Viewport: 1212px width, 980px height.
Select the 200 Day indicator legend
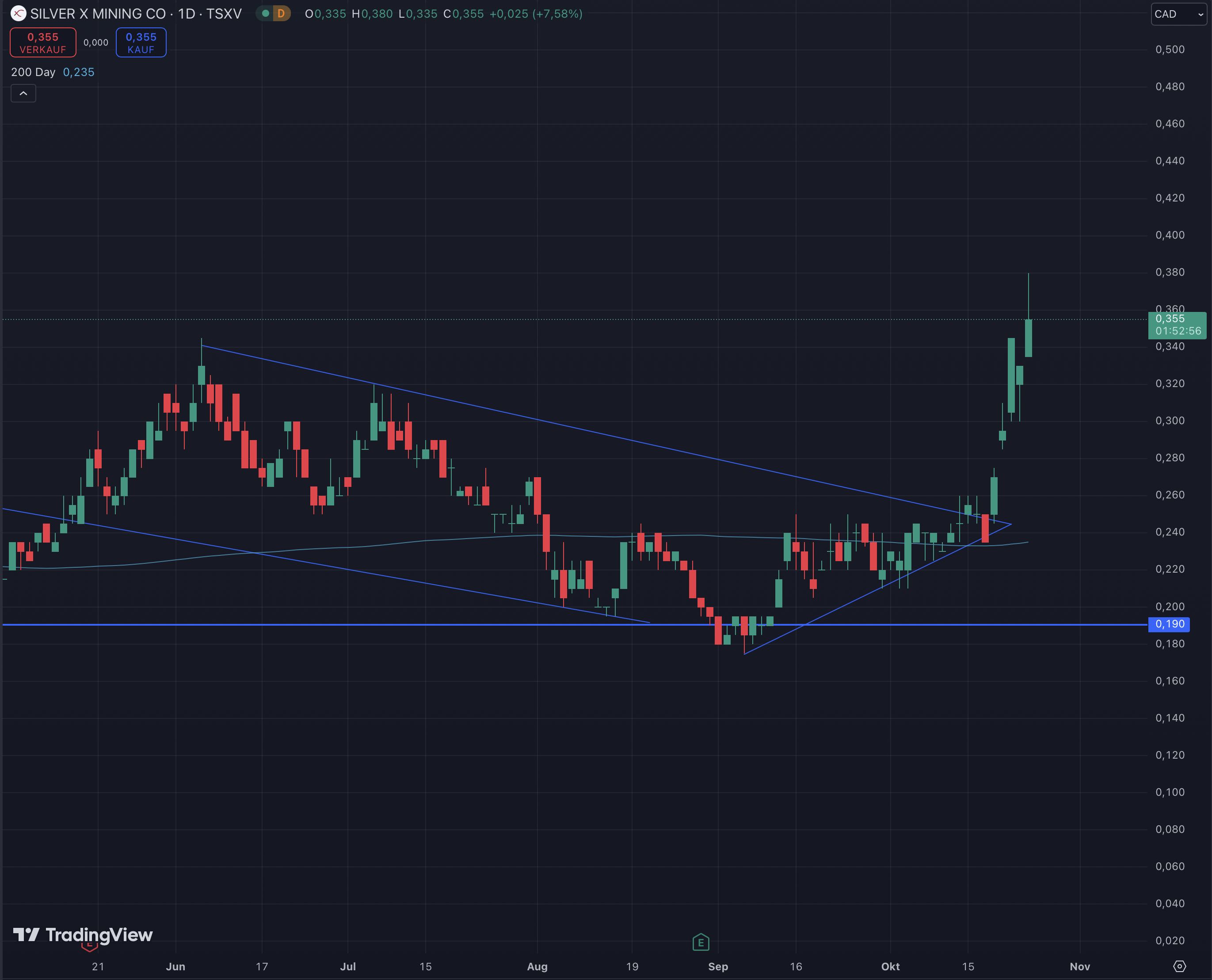pyautogui.click(x=33, y=72)
